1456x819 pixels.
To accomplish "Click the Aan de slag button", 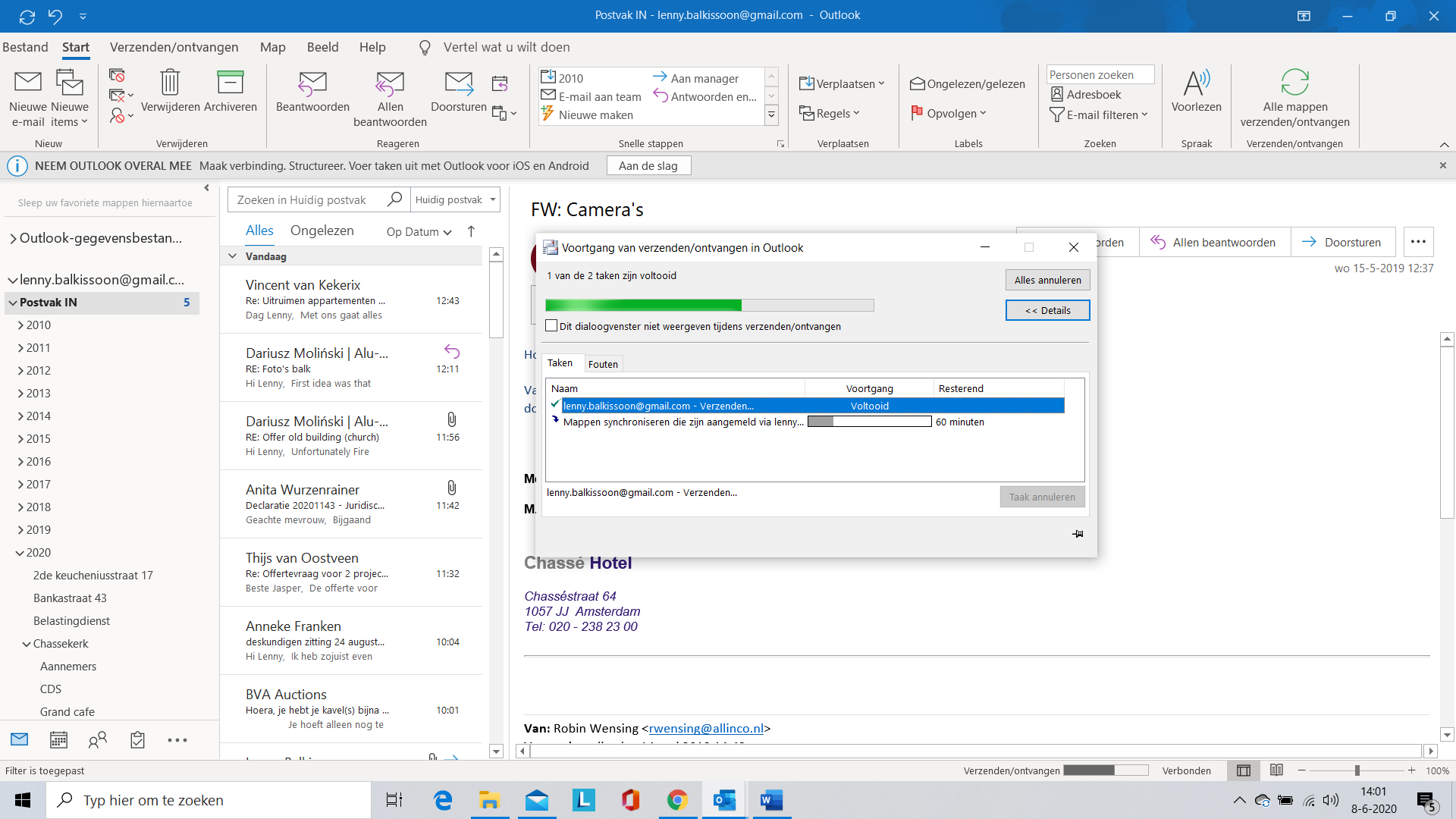I will click(x=648, y=166).
